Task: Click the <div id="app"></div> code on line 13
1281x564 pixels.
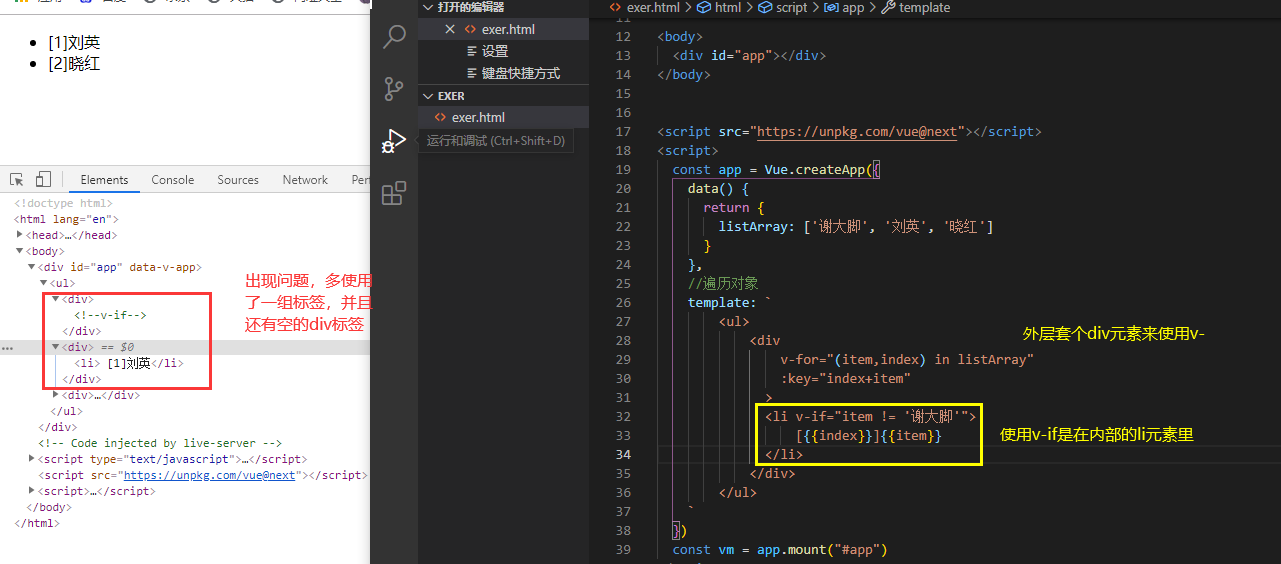Action: pos(749,56)
